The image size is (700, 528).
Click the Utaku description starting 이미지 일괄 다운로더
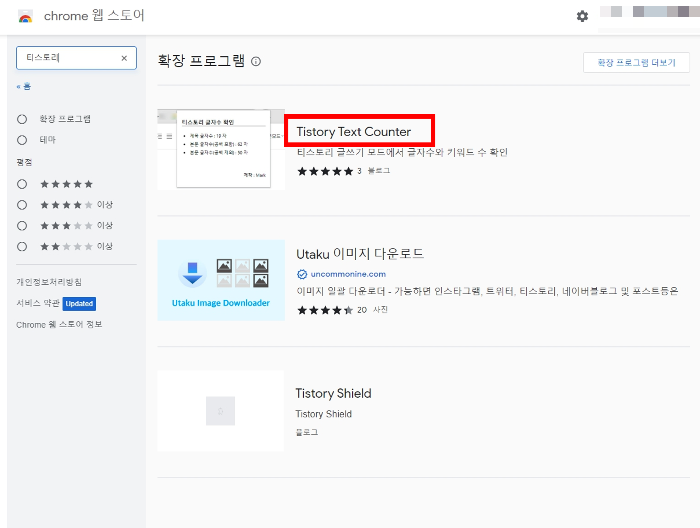coord(488,291)
